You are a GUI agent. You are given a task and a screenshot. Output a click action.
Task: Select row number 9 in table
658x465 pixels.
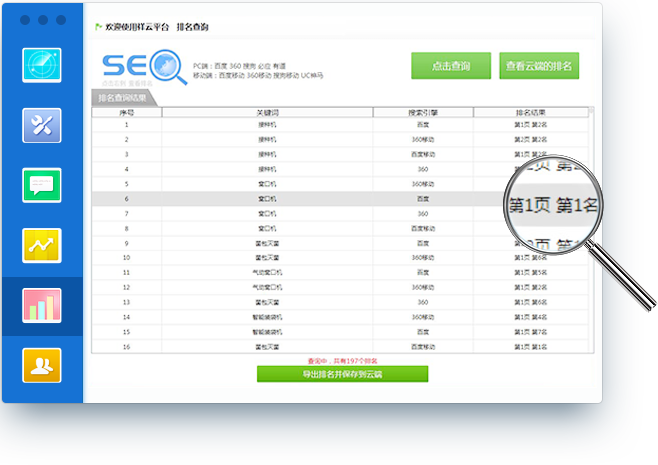(340, 243)
